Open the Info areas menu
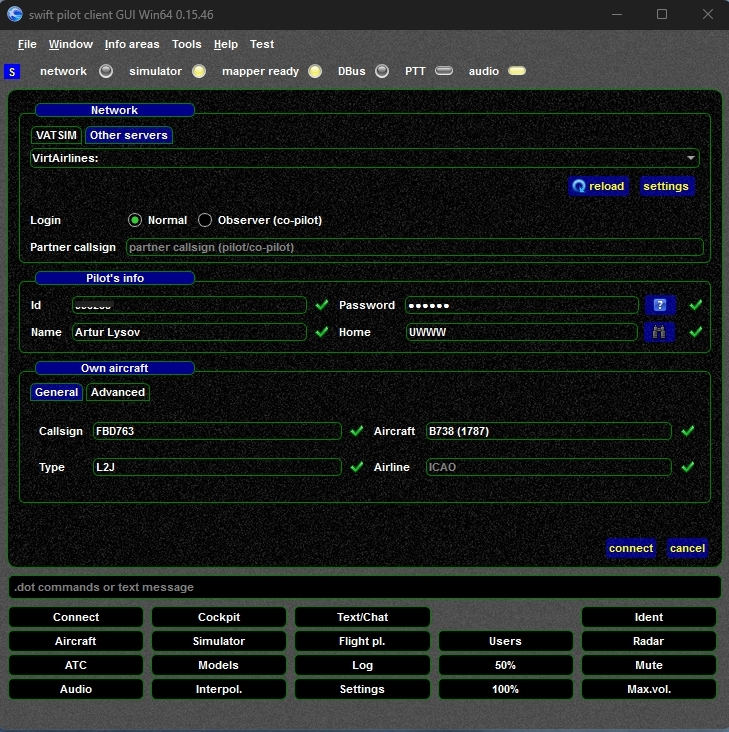729x732 pixels. 132,44
